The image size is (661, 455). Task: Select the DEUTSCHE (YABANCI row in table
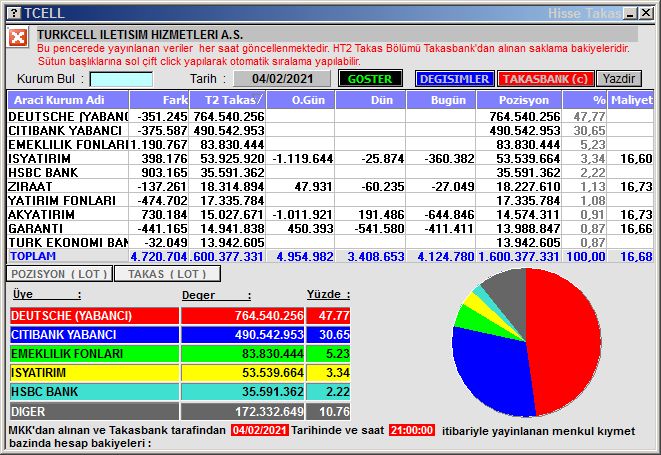click(330, 116)
